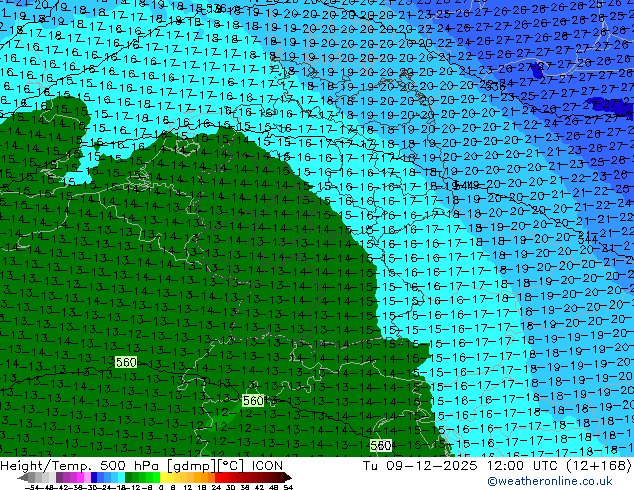Screen dimensions: 634x490
Task: Click the map title Height/Temp. 500 hPa
Action: [79, 466]
